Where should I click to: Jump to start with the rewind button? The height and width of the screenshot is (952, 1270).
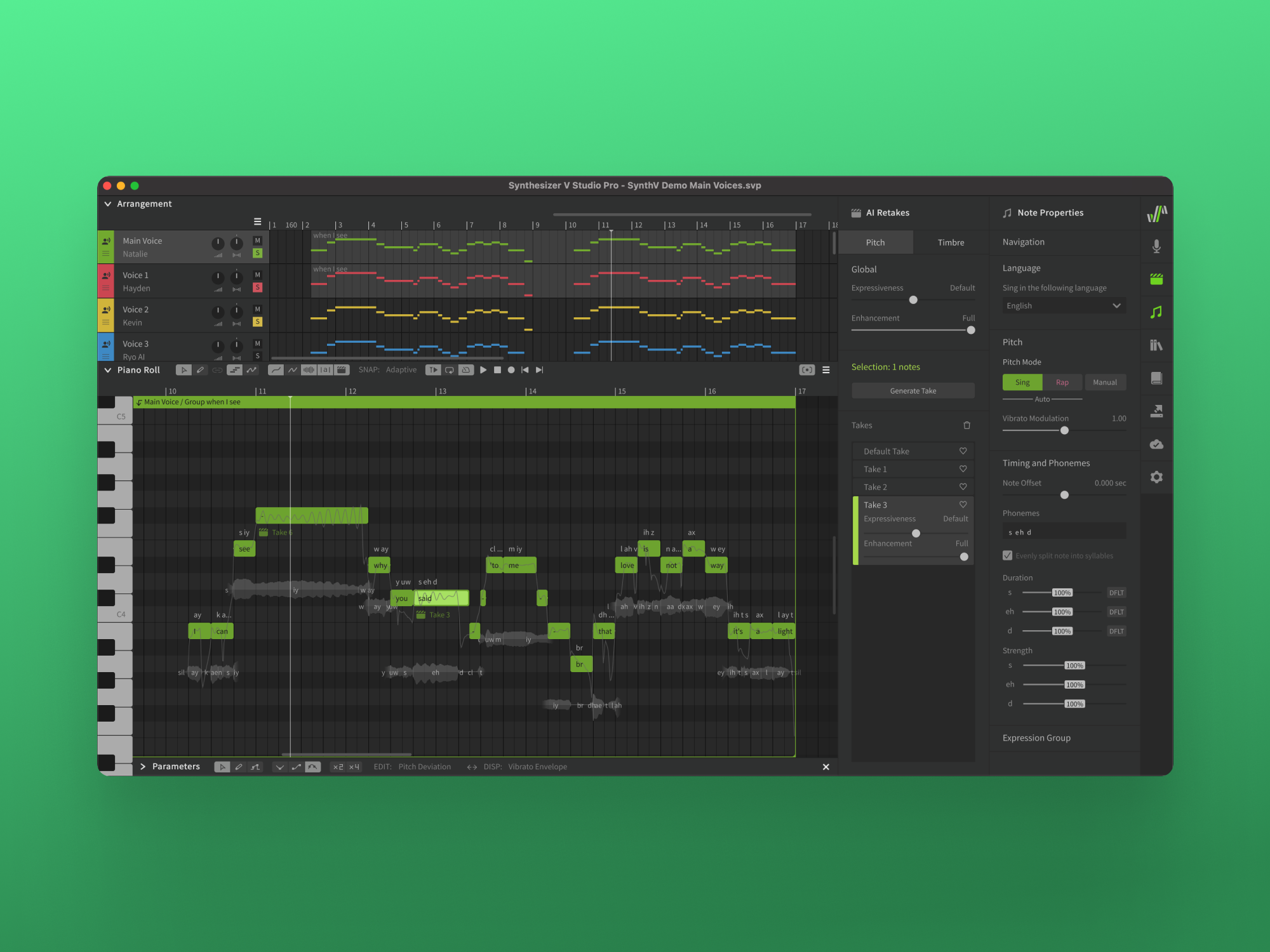pyautogui.click(x=525, y=370)
